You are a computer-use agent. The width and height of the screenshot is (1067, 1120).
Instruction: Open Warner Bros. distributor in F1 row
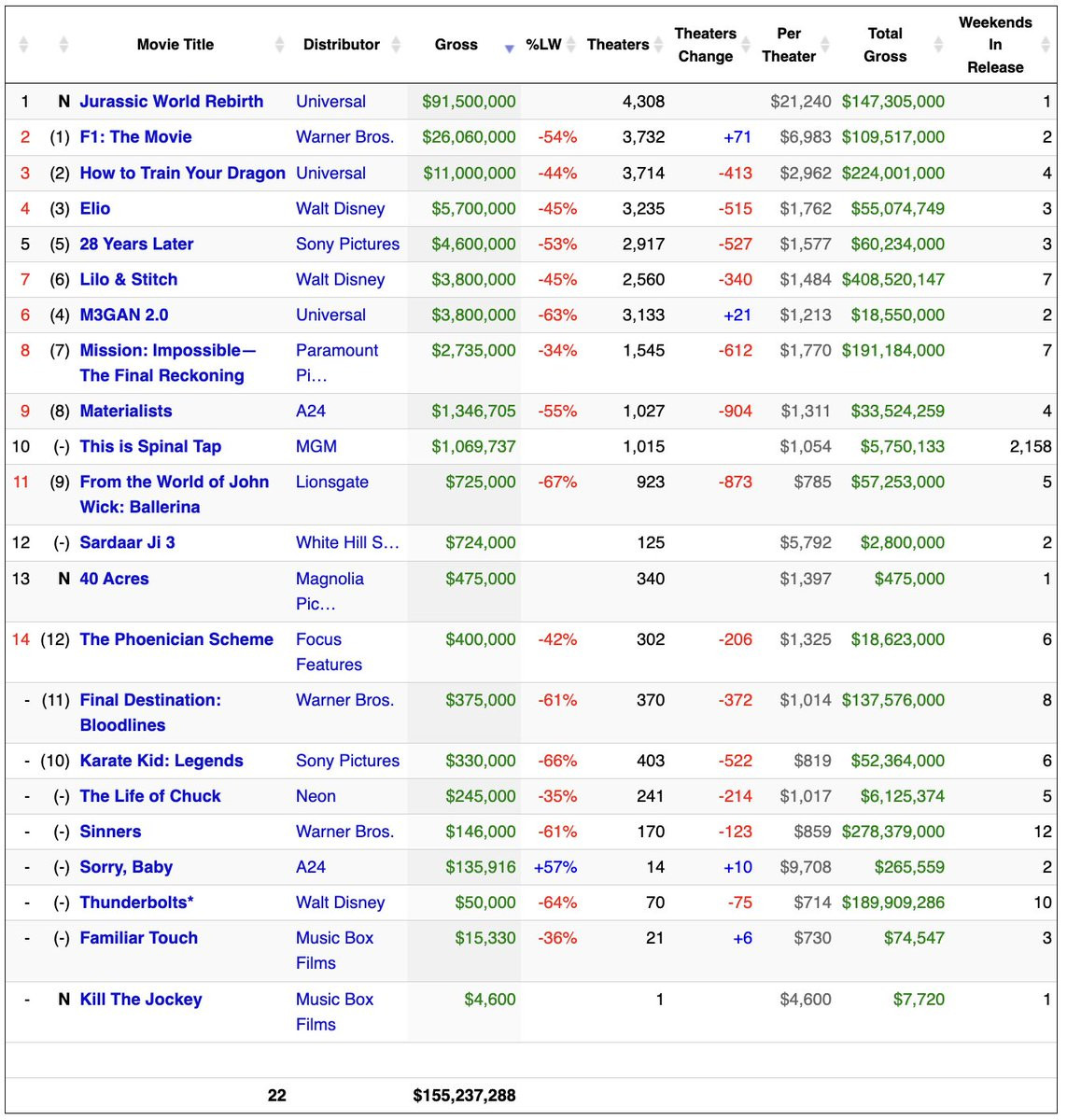click(x=344, y=137)
